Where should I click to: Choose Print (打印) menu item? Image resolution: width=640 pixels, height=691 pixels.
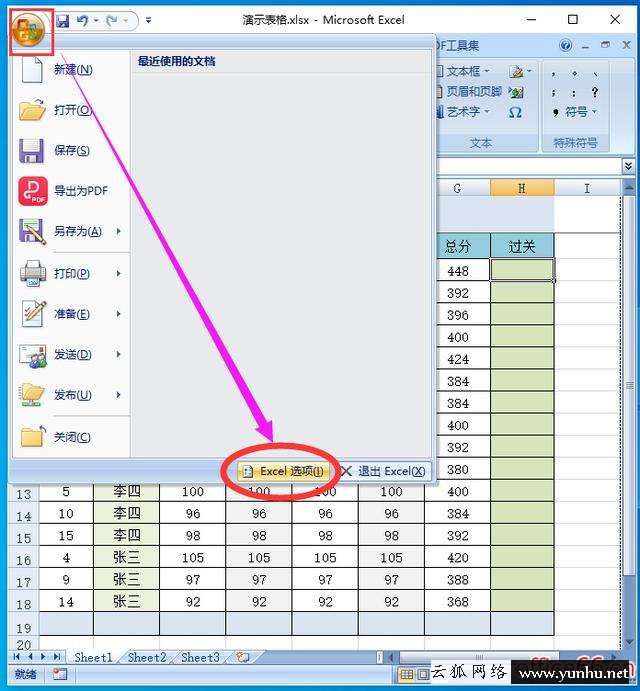pyautogui.click(x=73, y=274)
